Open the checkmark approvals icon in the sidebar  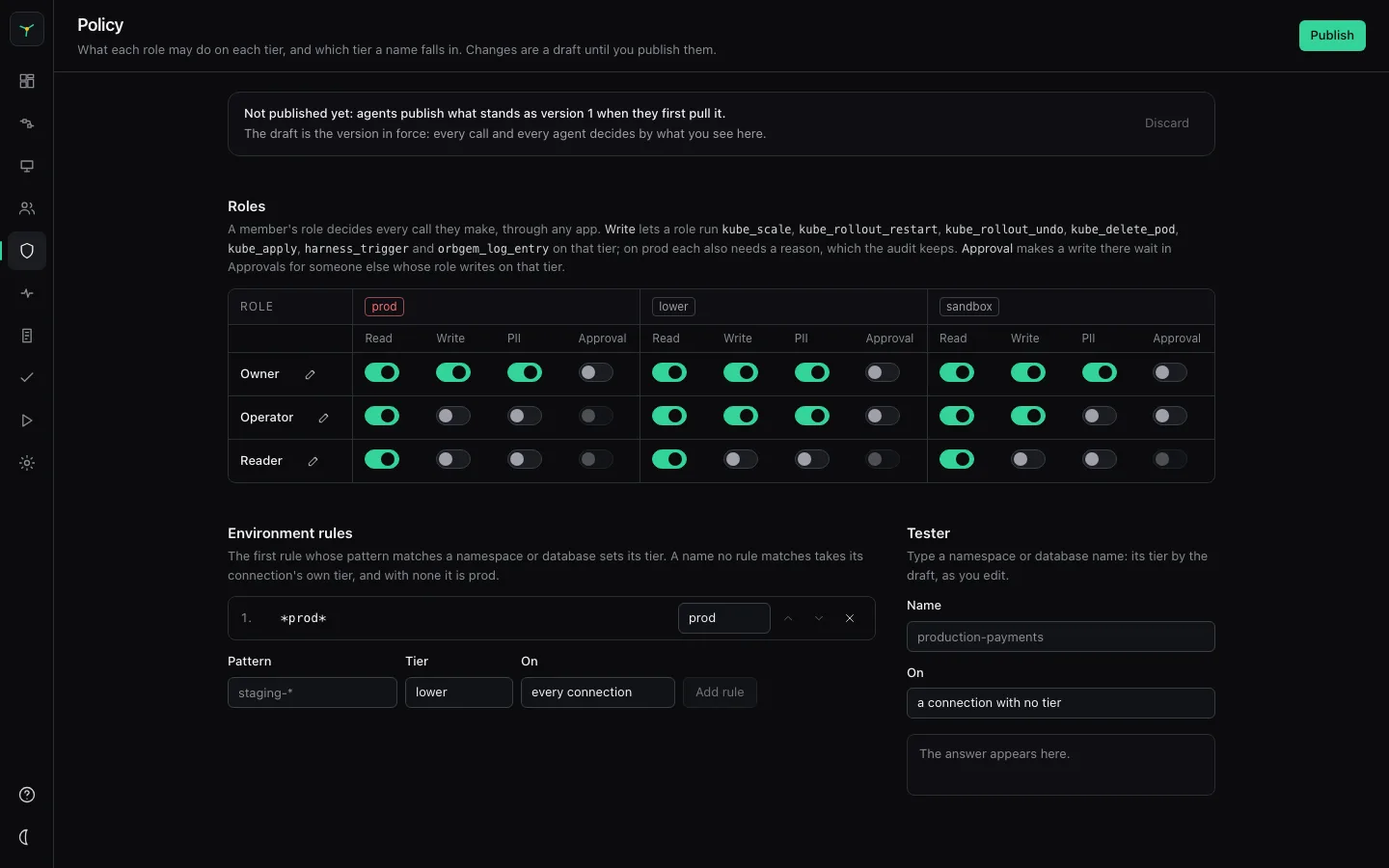27,378
